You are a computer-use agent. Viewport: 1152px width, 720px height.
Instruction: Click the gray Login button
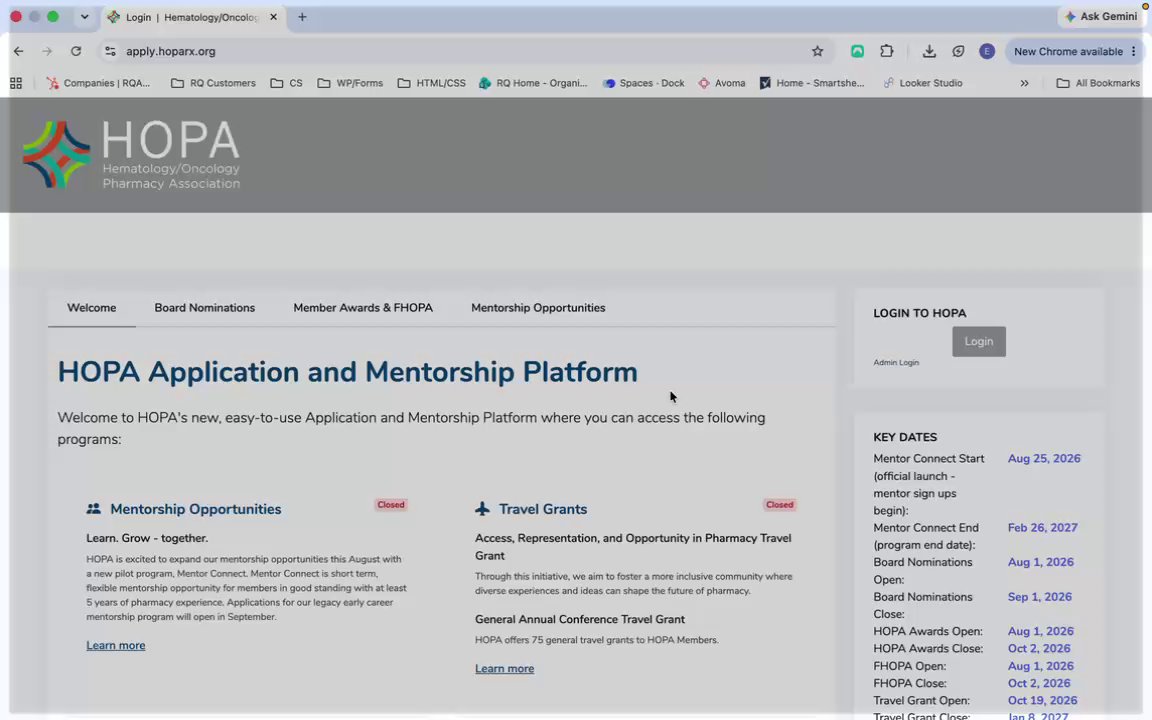pyautogui.click(x=979, y=342)
